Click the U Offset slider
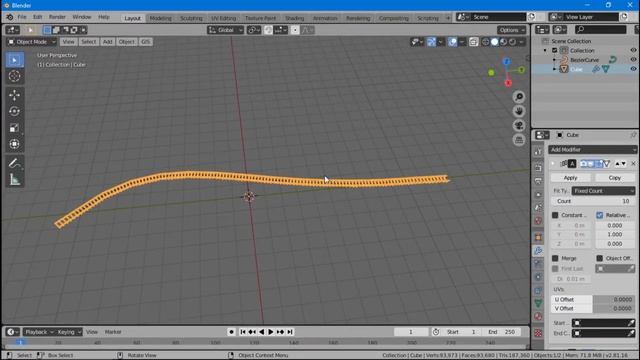640x360 pixels. 593,300
